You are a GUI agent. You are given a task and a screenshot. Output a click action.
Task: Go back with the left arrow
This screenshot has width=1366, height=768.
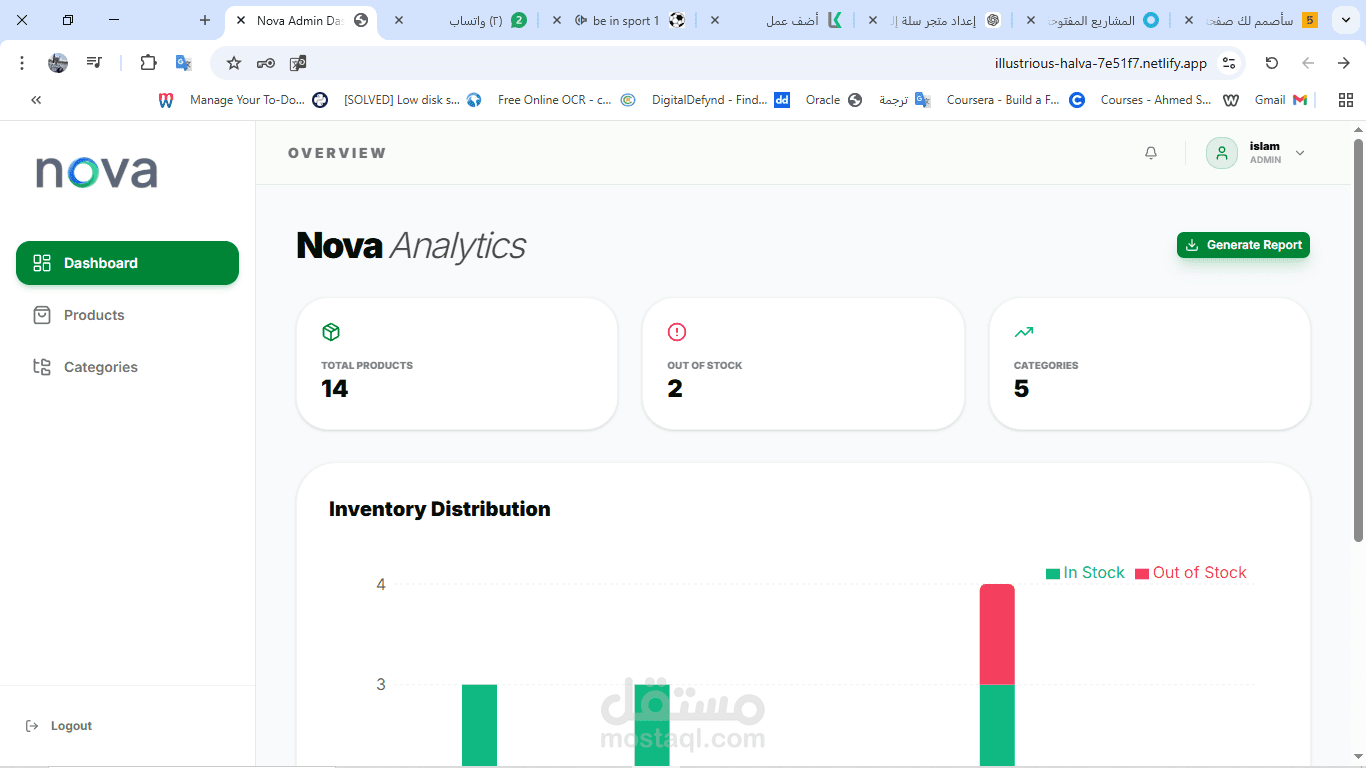[1308, 63]
